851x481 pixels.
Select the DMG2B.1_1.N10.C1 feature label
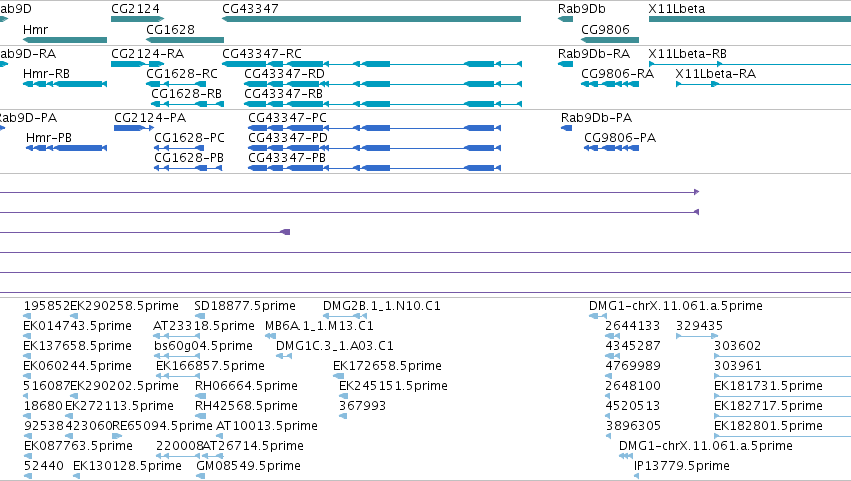(x=382, y=306)
